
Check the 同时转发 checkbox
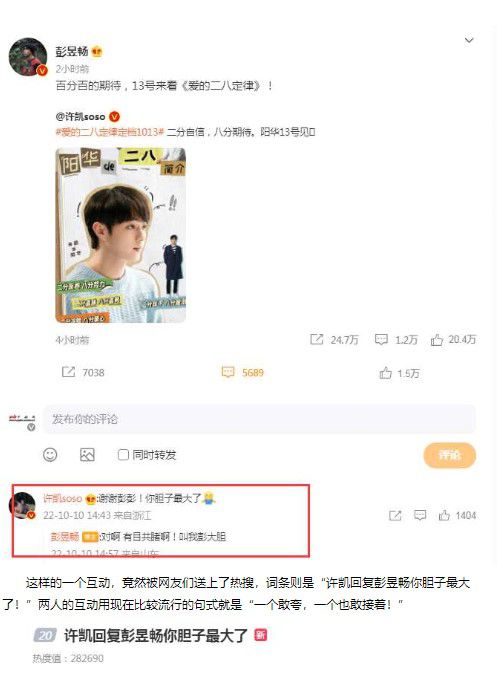(123, 455)
